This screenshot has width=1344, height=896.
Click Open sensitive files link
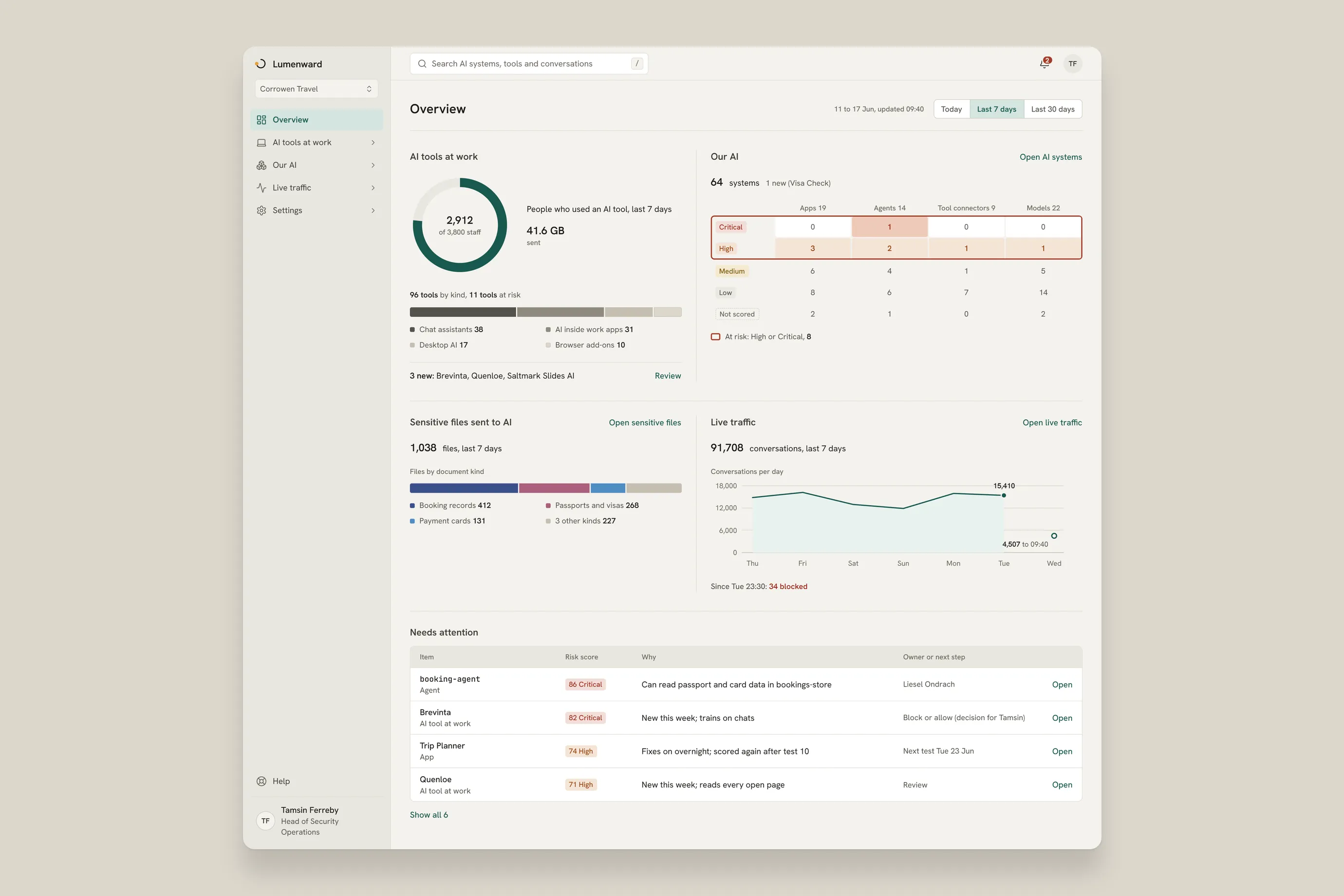645,423
